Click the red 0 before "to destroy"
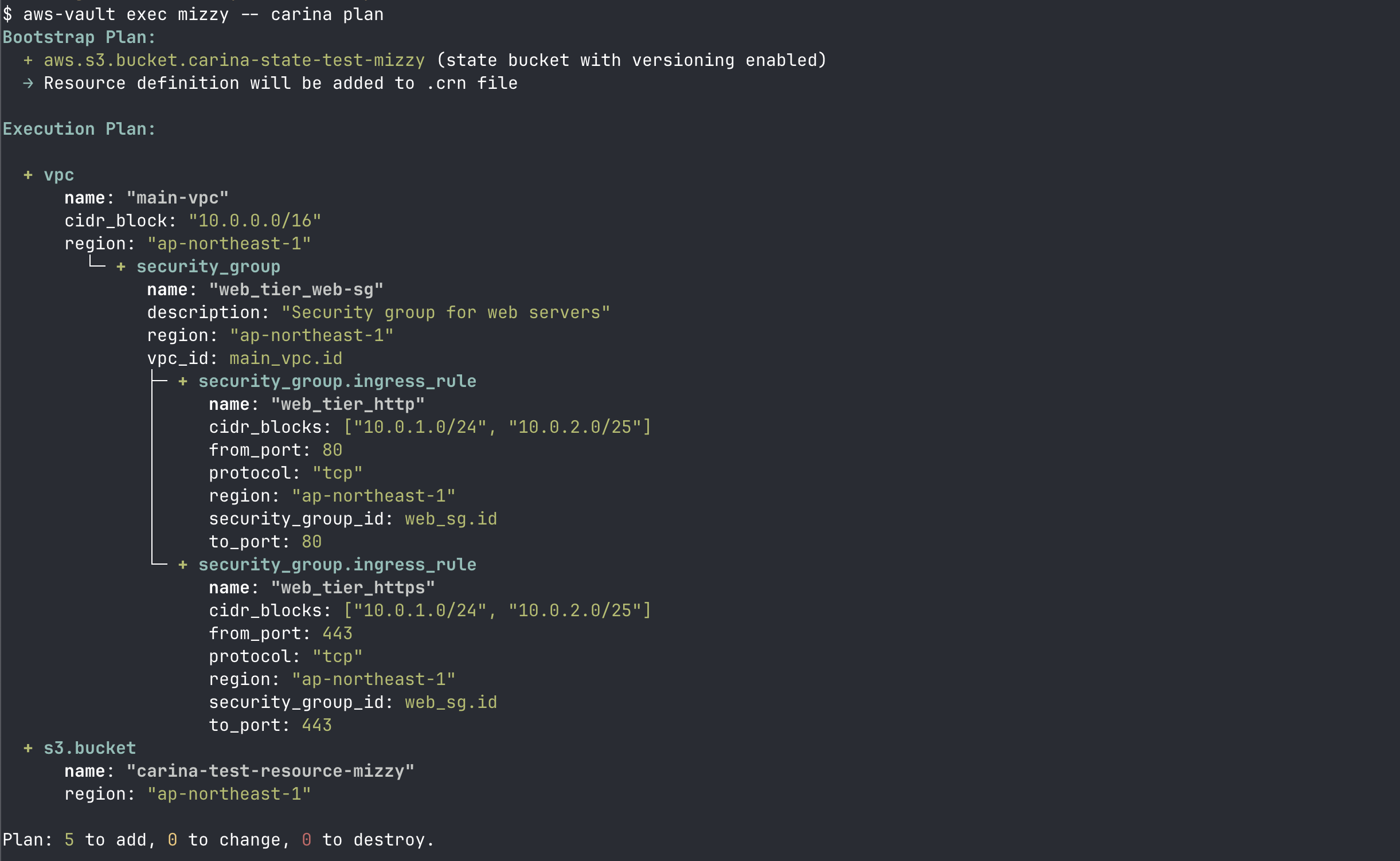The height and width of the screenshot is (861, 1400). coord(307,840)
